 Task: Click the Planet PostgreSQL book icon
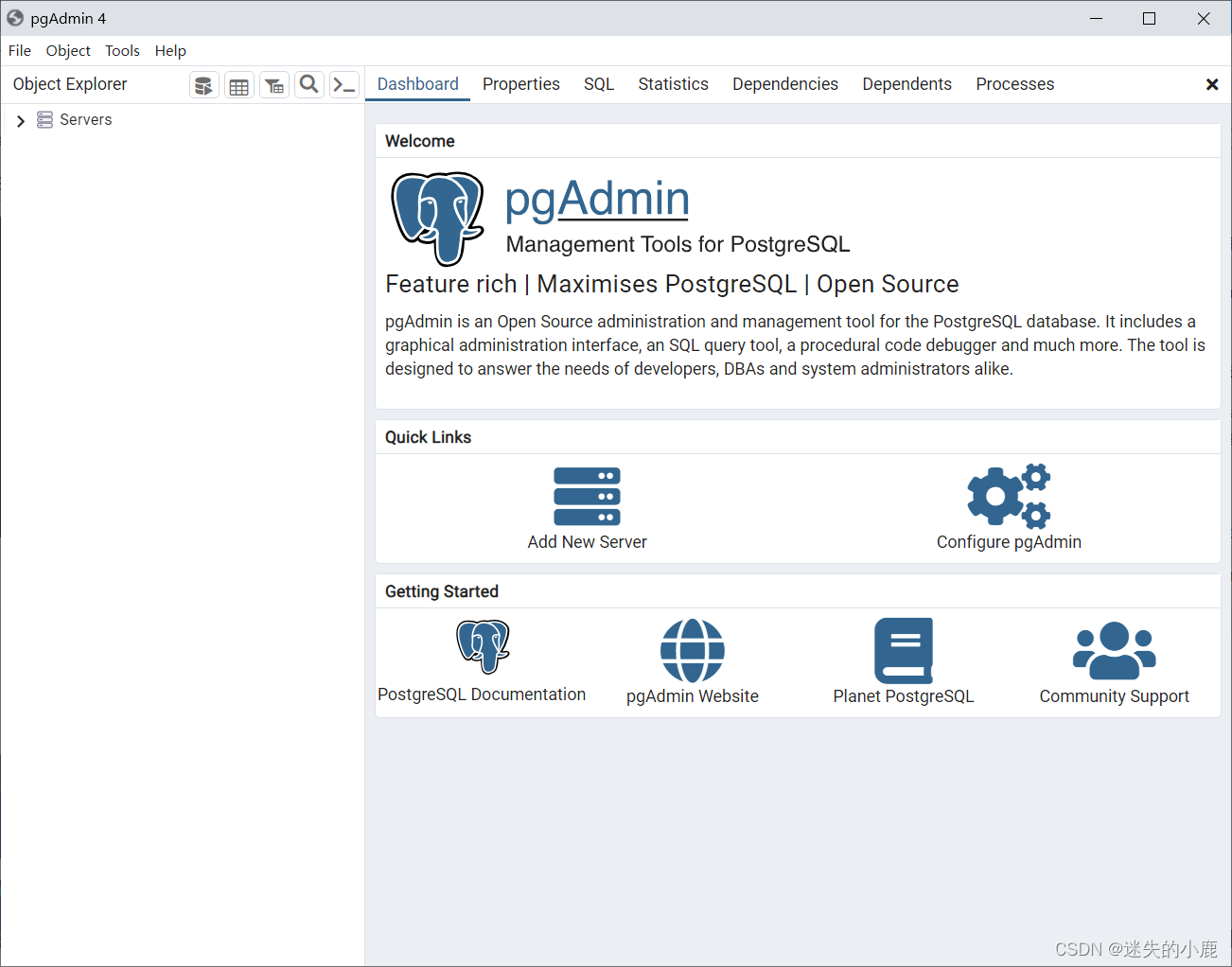pyautogui.click(x=904, y=650)
